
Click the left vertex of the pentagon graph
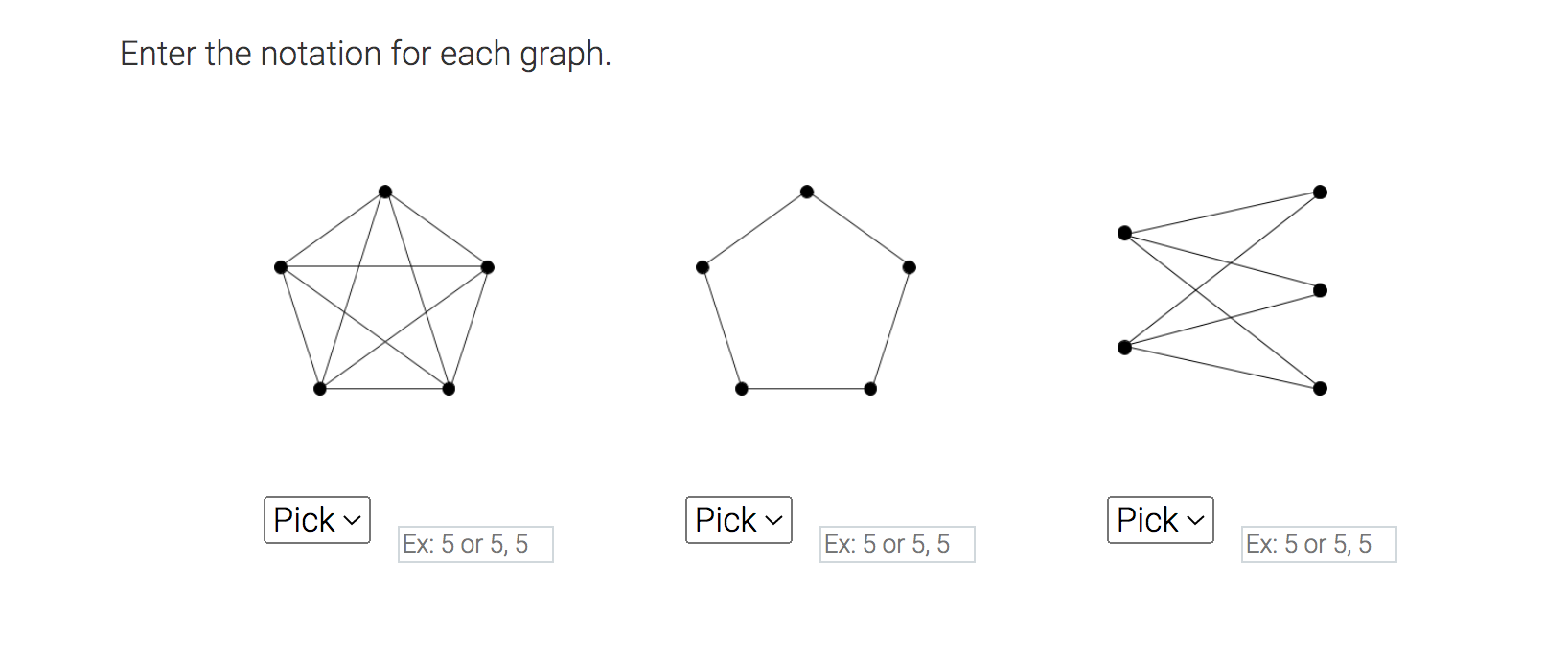click(x=703, y=265)
